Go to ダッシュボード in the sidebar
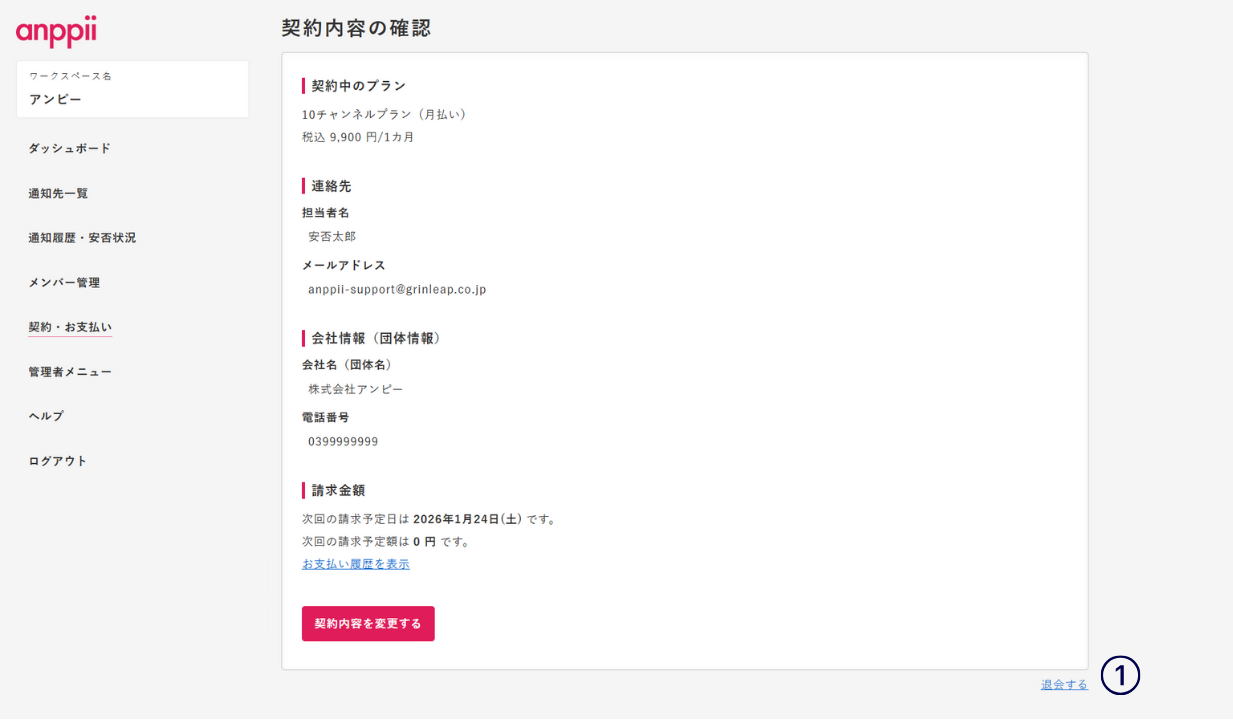 [69, 148]
